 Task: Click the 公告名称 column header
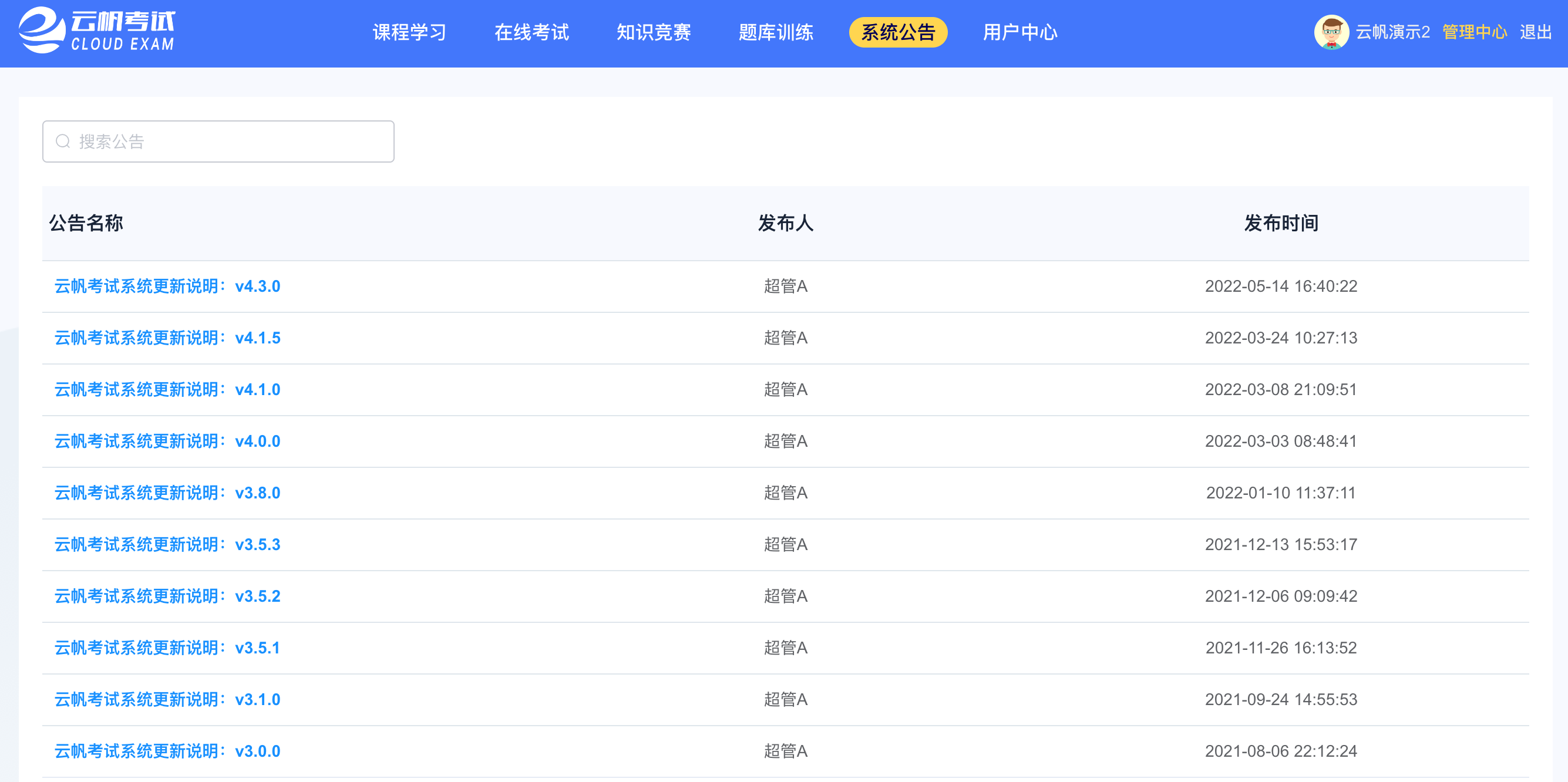pos(86,223)
